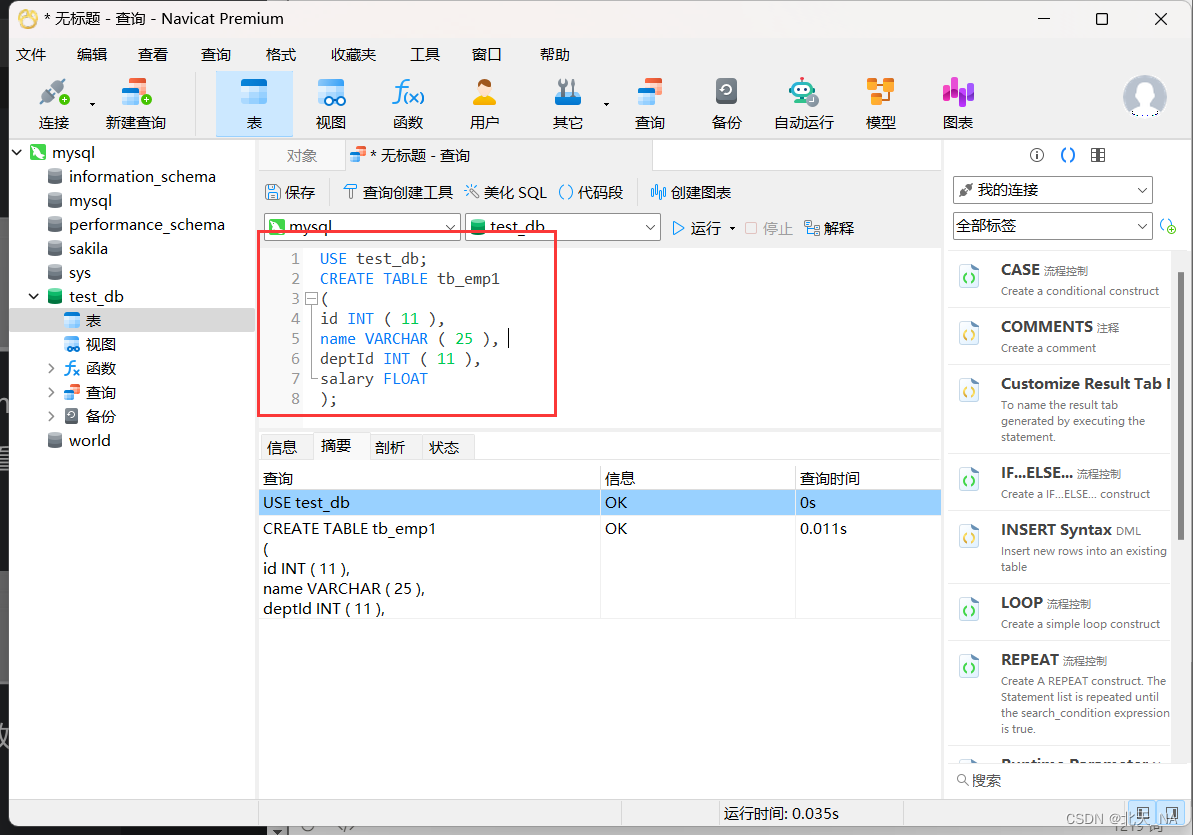Select the INSERT Syntax snippet icon
The height and width of the screenshot is (835, 1193).
coord(968,536)
